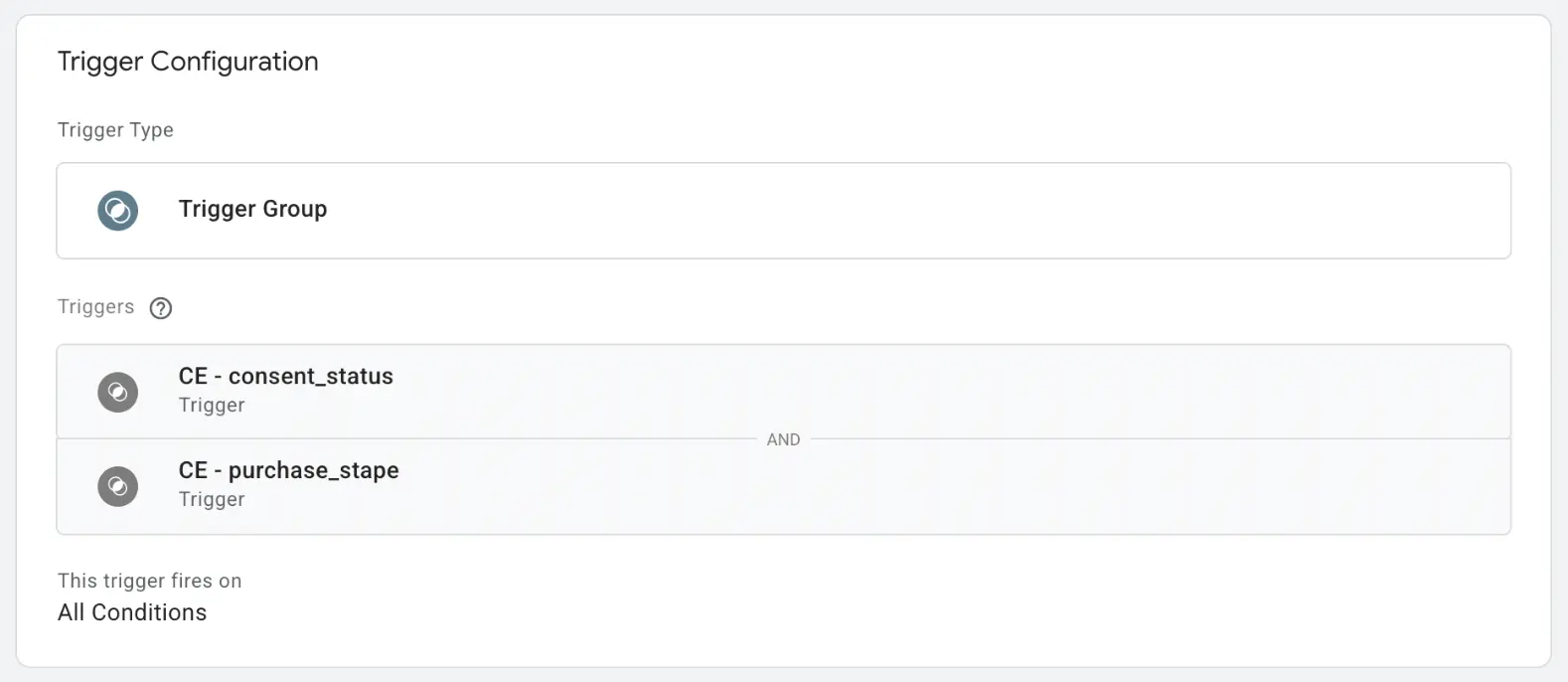Image resolution: width=1568 pixels, height=682 pixels.
Task: Click the Triggers section label
Action: coord(95,306)
